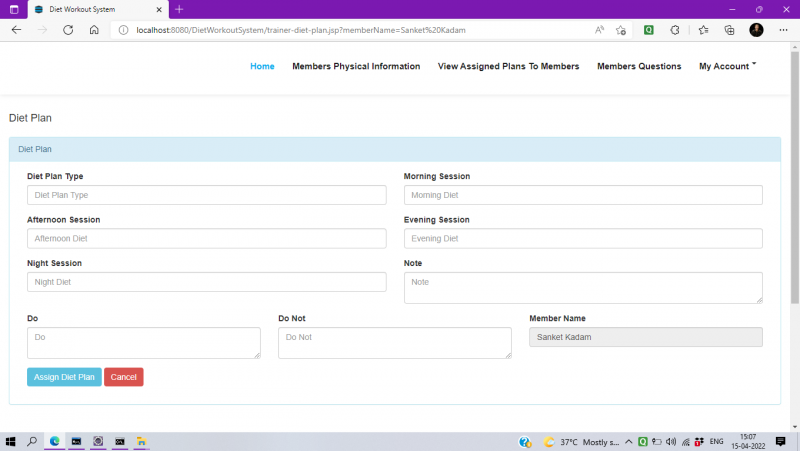
Task: Open the user profile avatar
Action: 756,30
